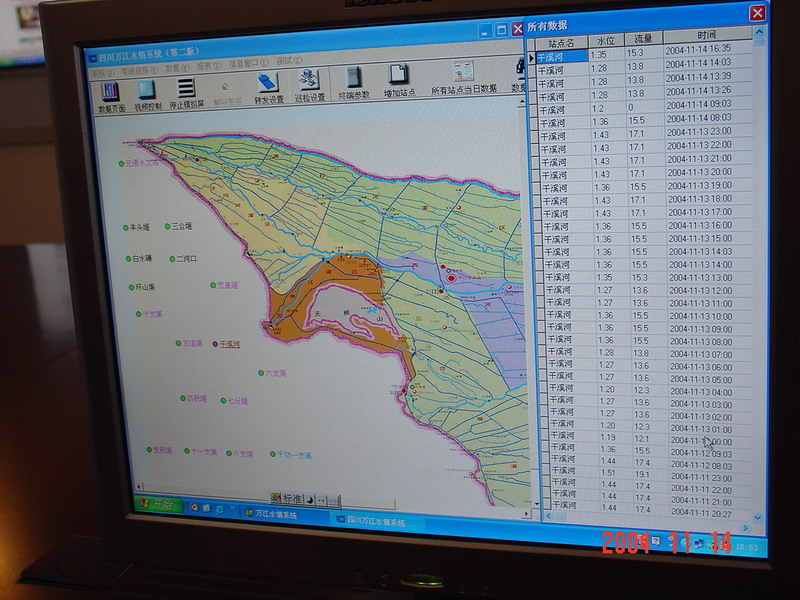Viewport: 800px width, 600px height.
Task: Click the 标准 button on the input method bar
Action: tap(292, 499)
